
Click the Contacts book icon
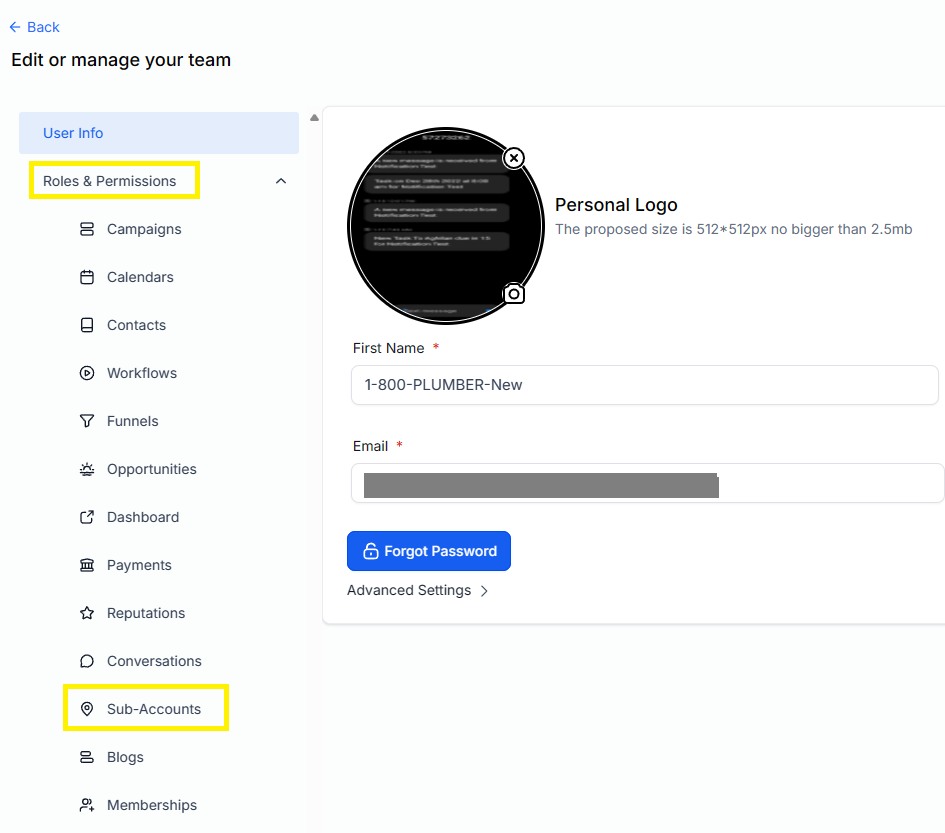[x=87, y=325]
